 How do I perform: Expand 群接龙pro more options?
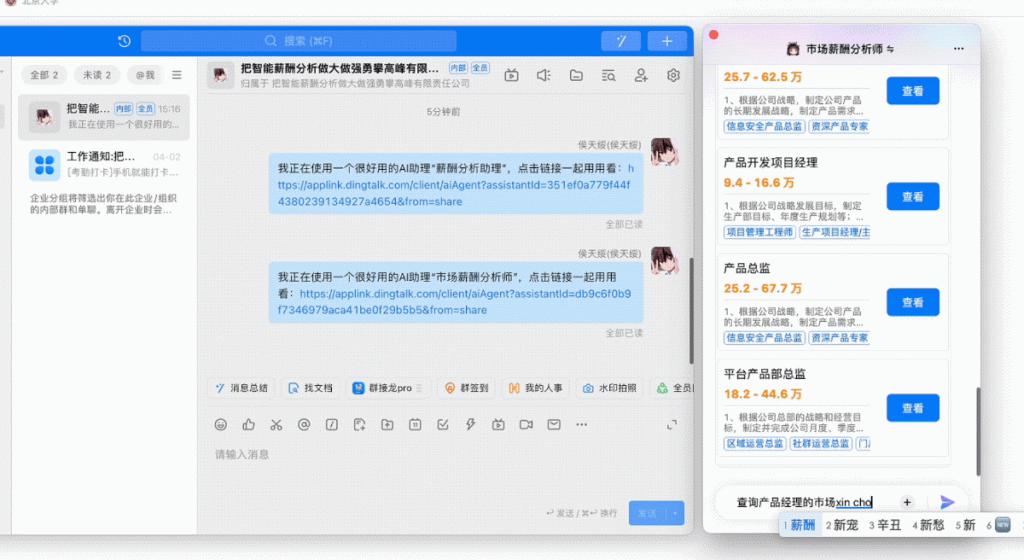[419, 388]
